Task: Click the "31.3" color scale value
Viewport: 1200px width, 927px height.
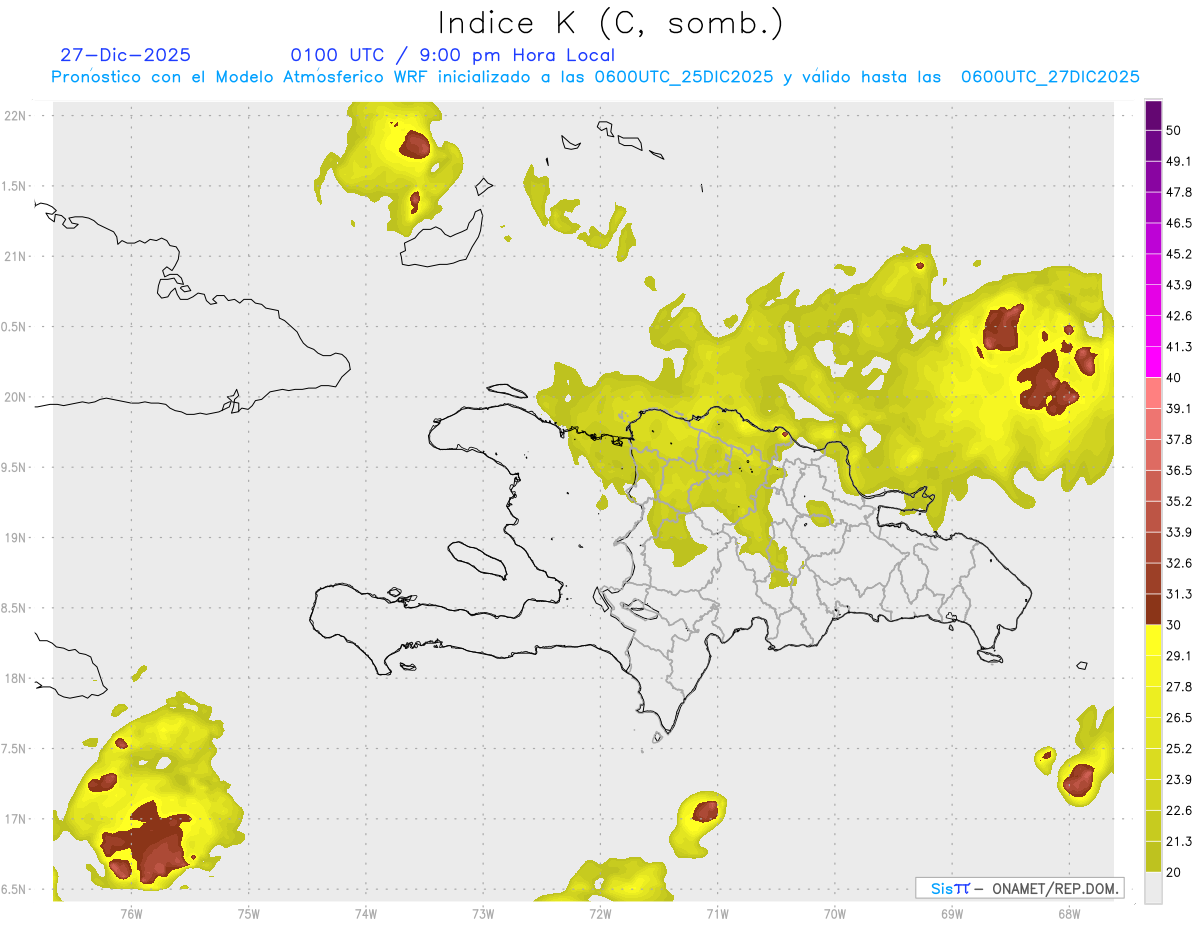Action: coord(1179,594)
